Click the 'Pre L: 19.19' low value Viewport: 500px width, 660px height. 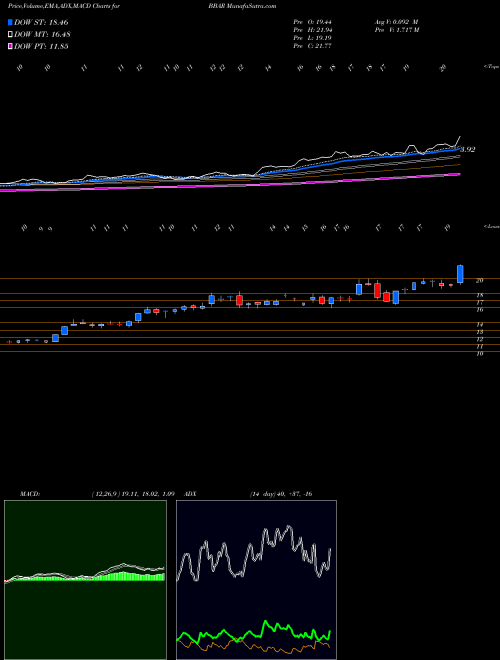[x=313, y=38]
